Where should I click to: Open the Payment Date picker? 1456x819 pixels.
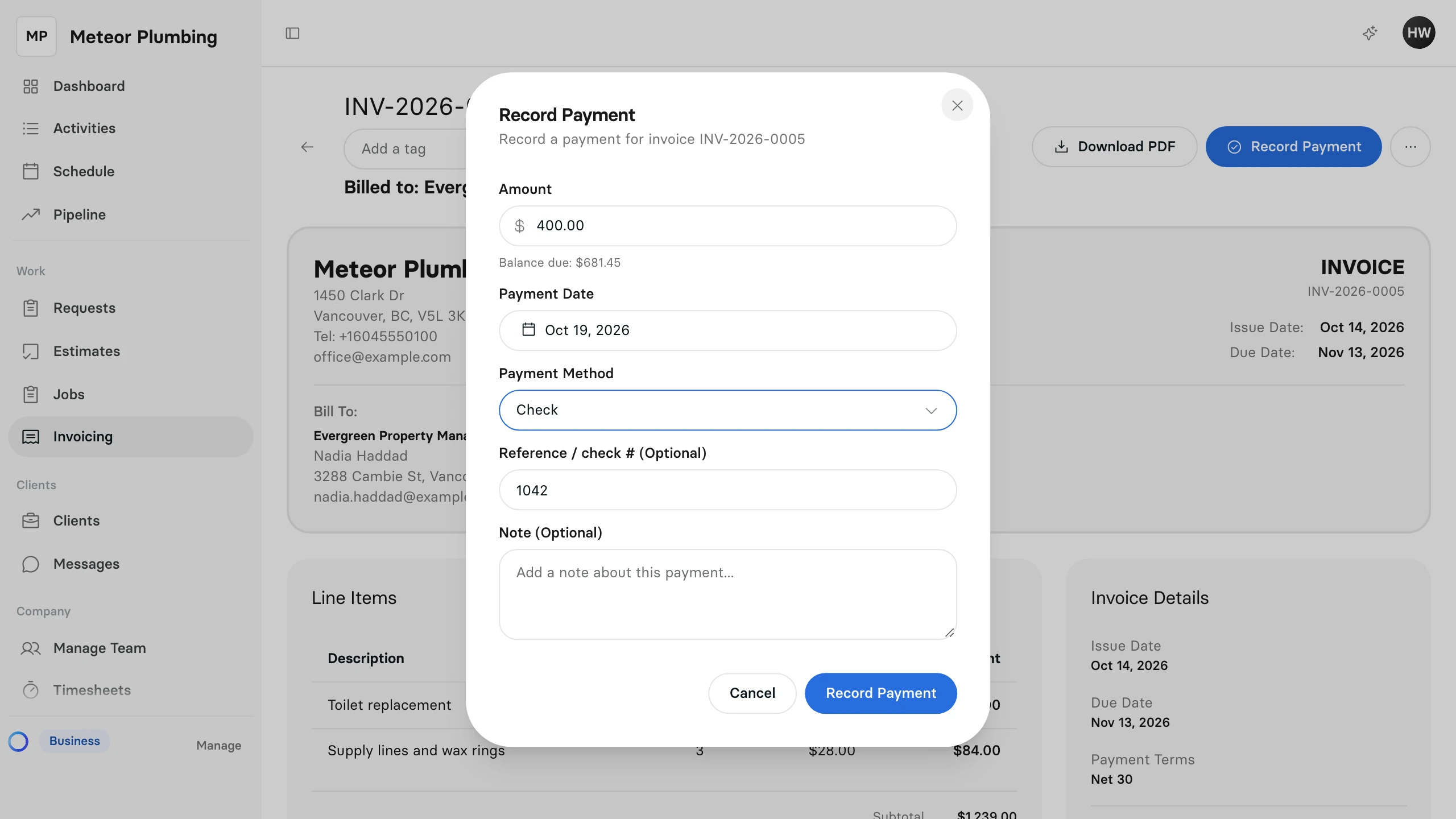(727, 330)
